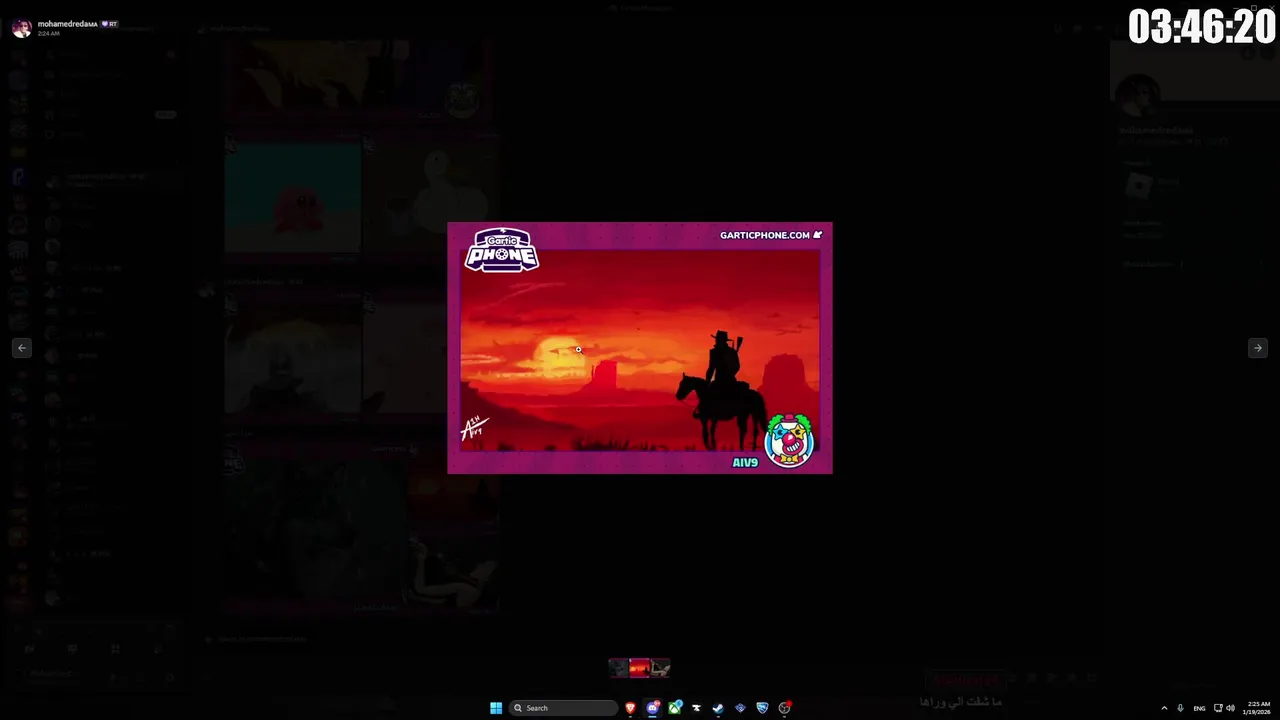
Task: Go to next image with right arrow
Action: 1258,348
